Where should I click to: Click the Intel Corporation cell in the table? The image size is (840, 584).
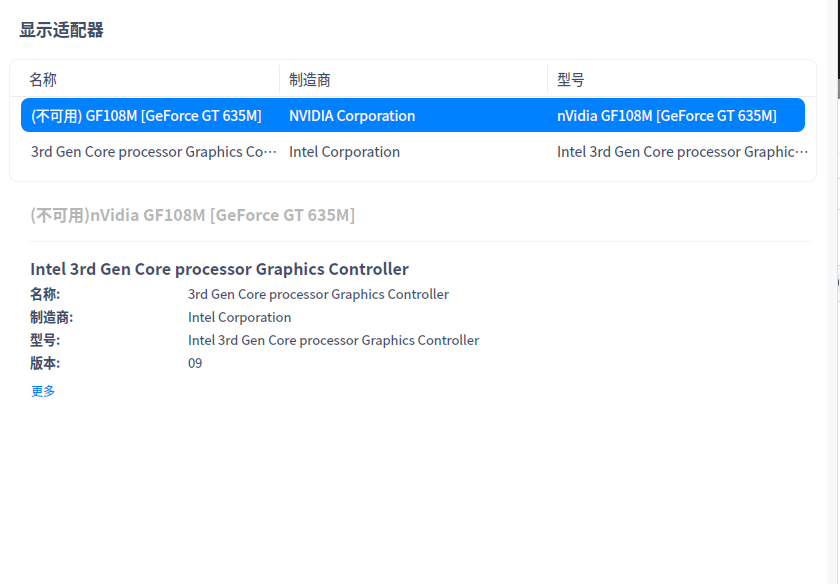click(344, 152)
